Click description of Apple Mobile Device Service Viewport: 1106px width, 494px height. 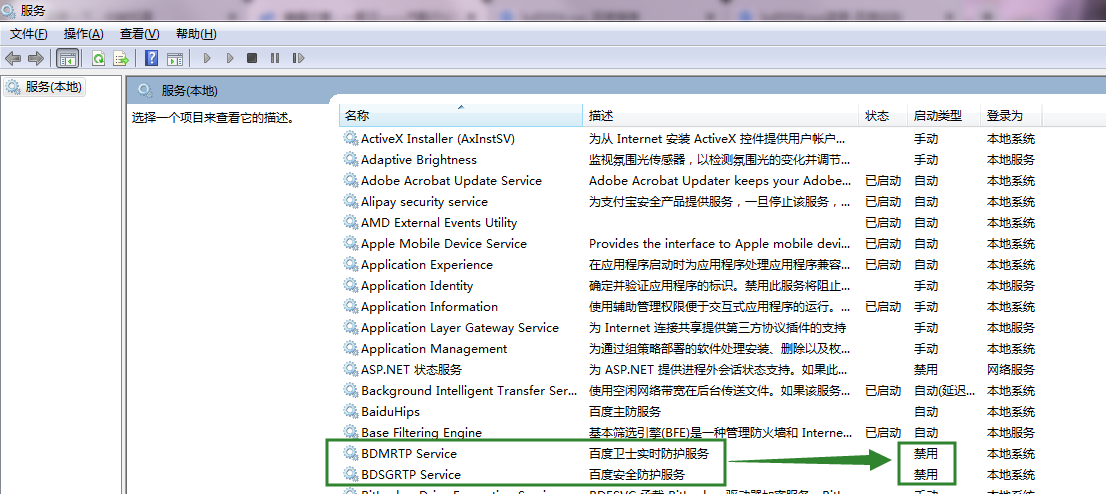point(717,243)
